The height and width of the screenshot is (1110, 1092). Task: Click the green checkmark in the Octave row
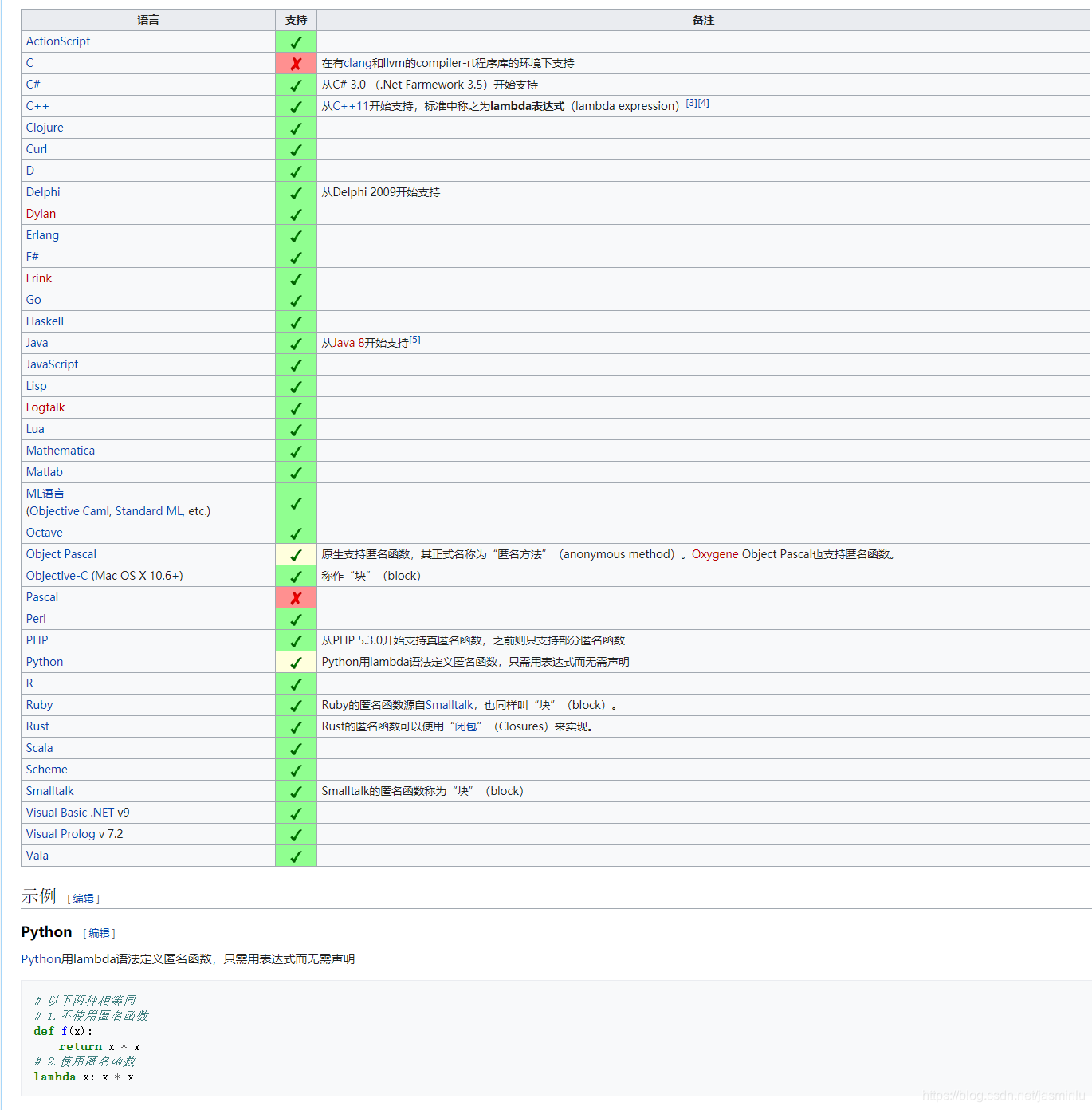pyautogui.click(x=296, y=533)
